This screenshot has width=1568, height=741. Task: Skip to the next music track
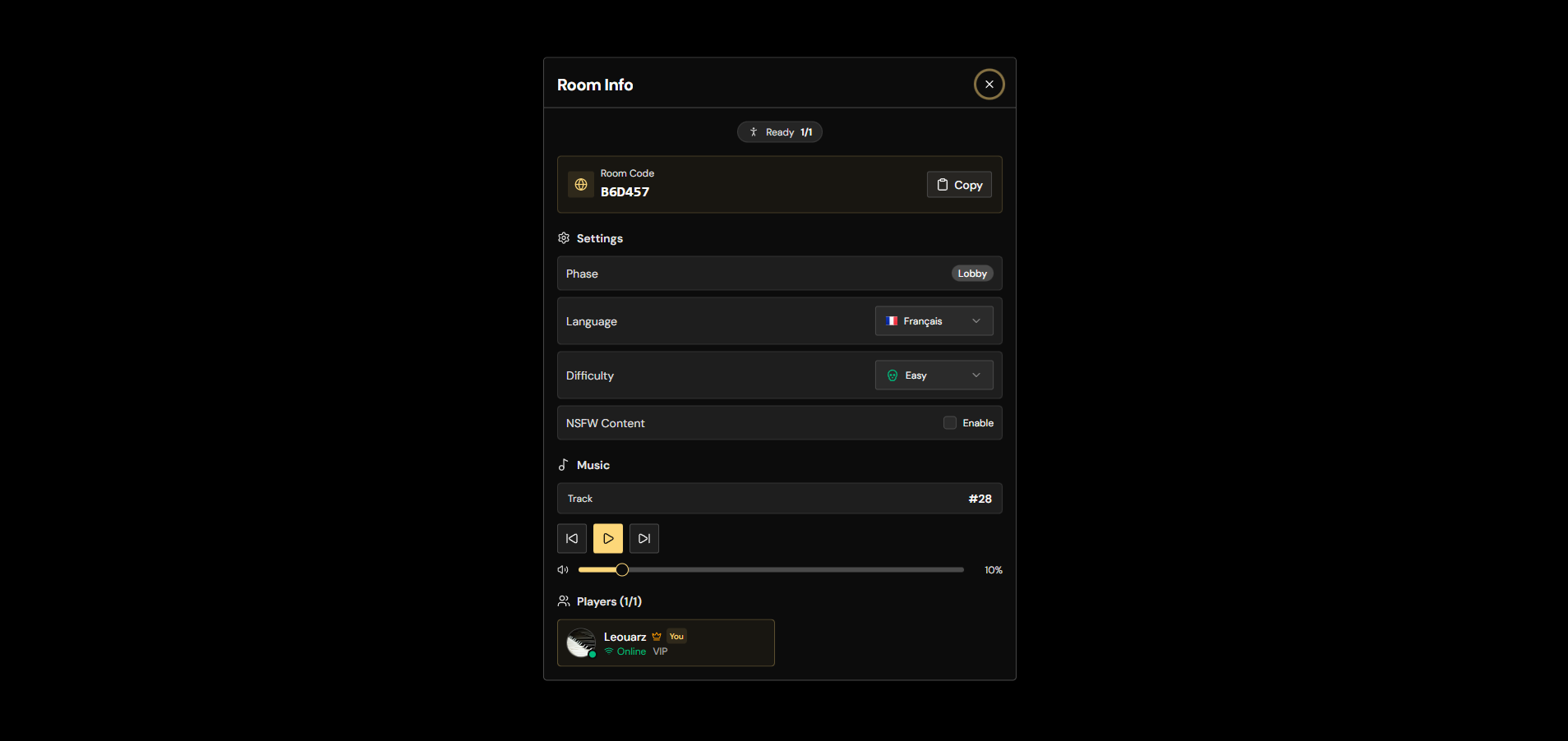tap(644, 538)
